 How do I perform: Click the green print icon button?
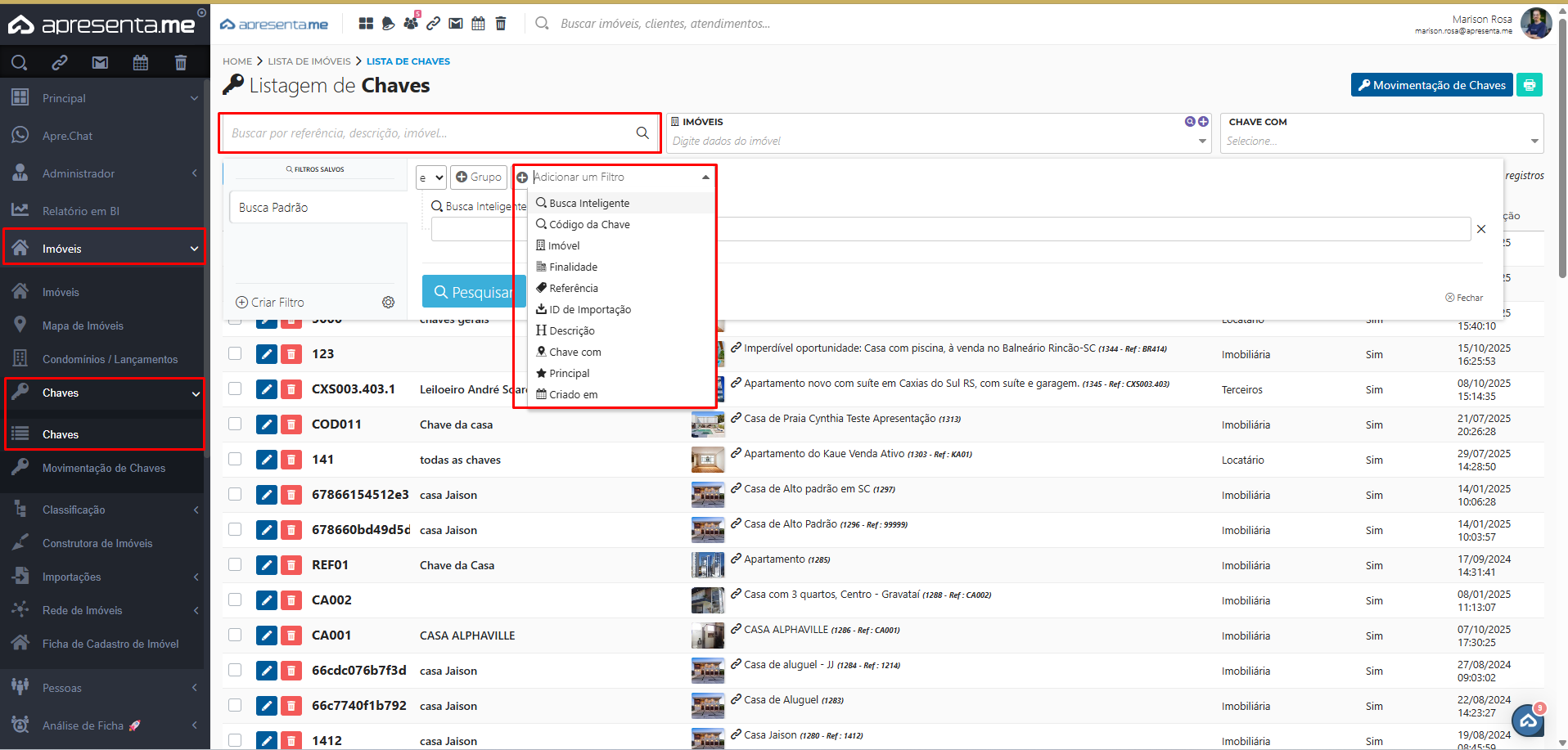[x=1529, y=85]
